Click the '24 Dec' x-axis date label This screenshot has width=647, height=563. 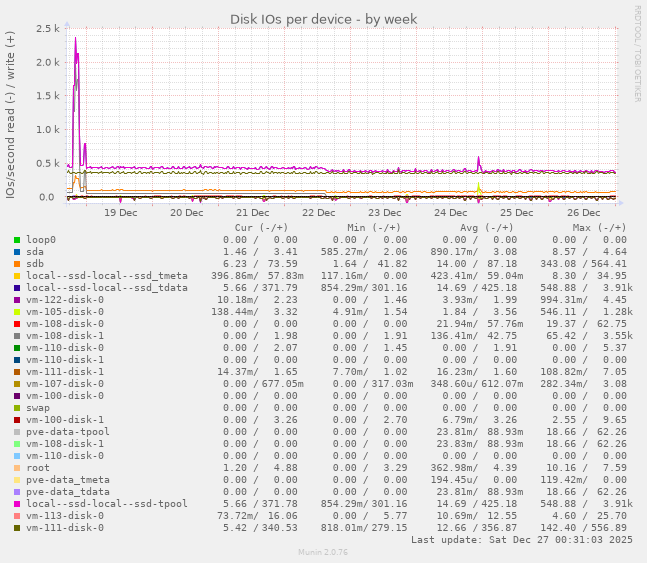tap(451, 213)
